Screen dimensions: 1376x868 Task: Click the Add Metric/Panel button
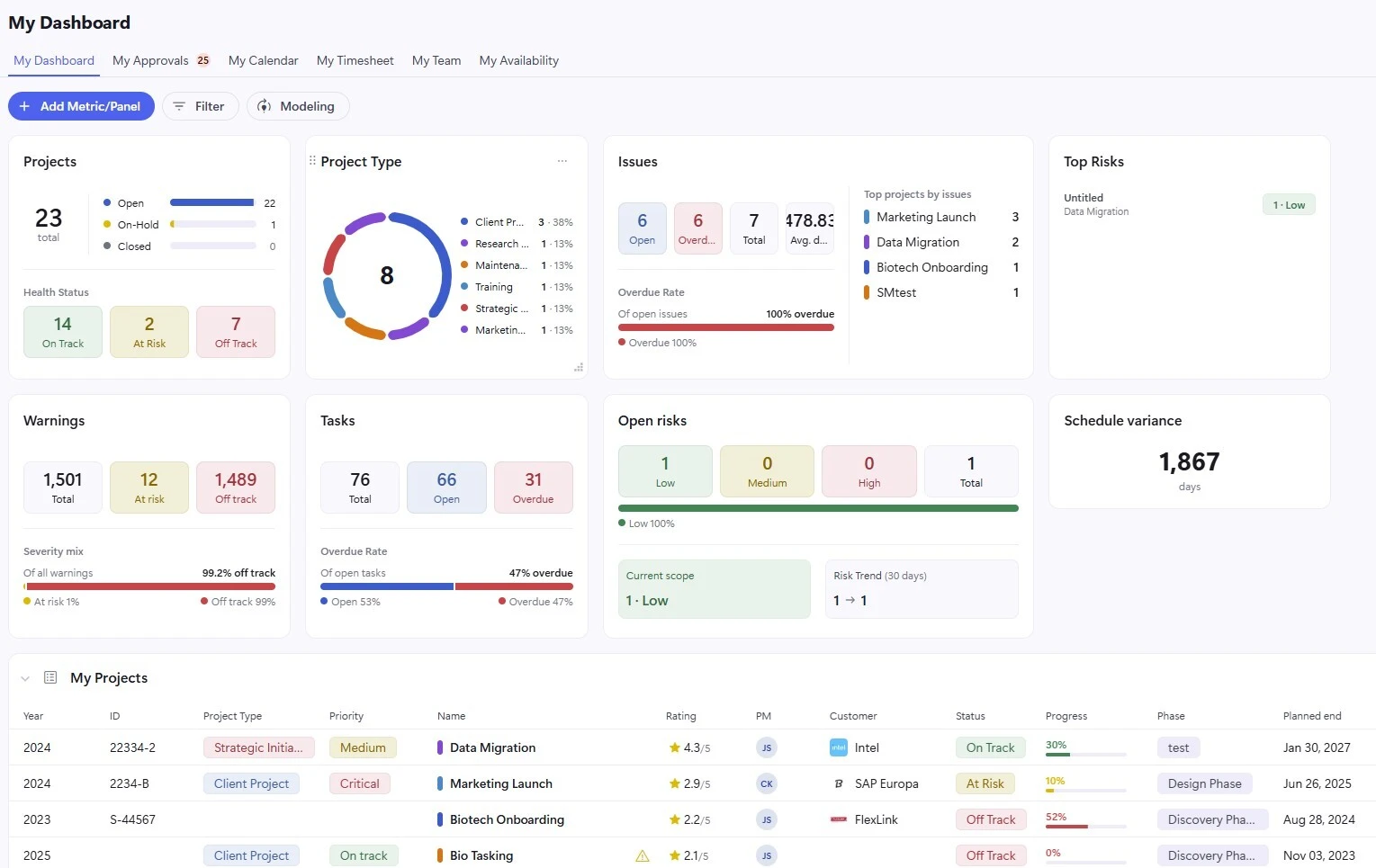pyautogui.click(x=81, y=106)
